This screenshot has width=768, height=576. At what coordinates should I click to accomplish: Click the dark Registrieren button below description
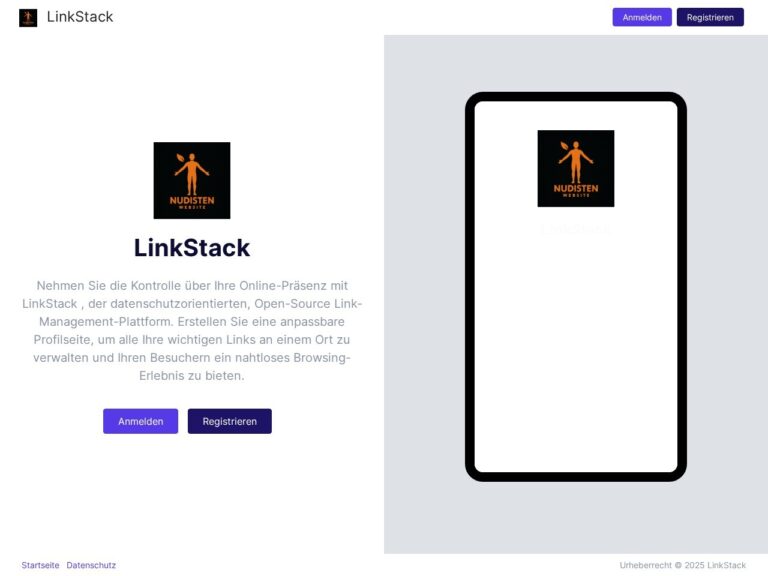click(x=230, y=421)
